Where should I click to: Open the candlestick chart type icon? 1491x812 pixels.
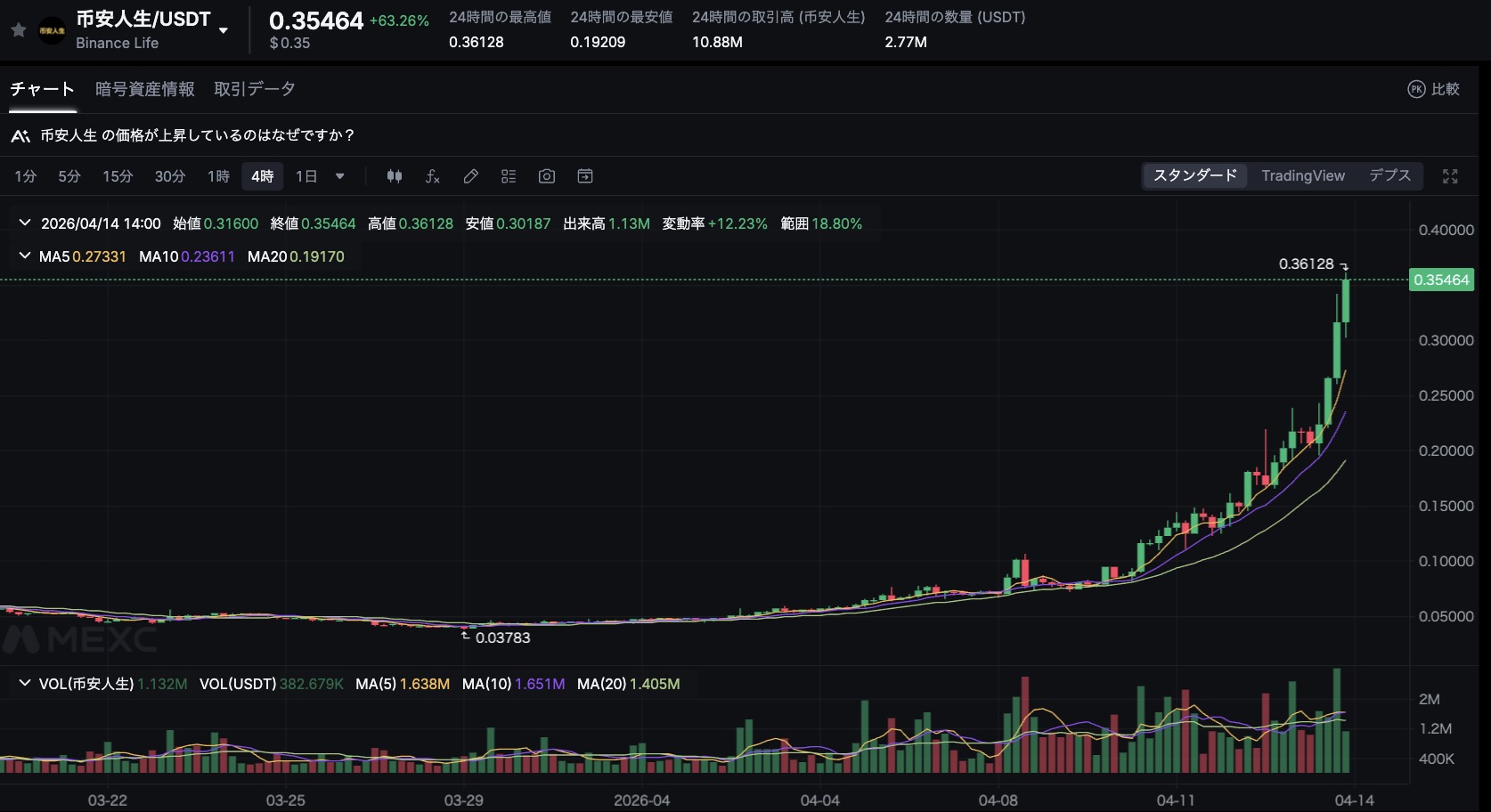(x=395, y=176)
